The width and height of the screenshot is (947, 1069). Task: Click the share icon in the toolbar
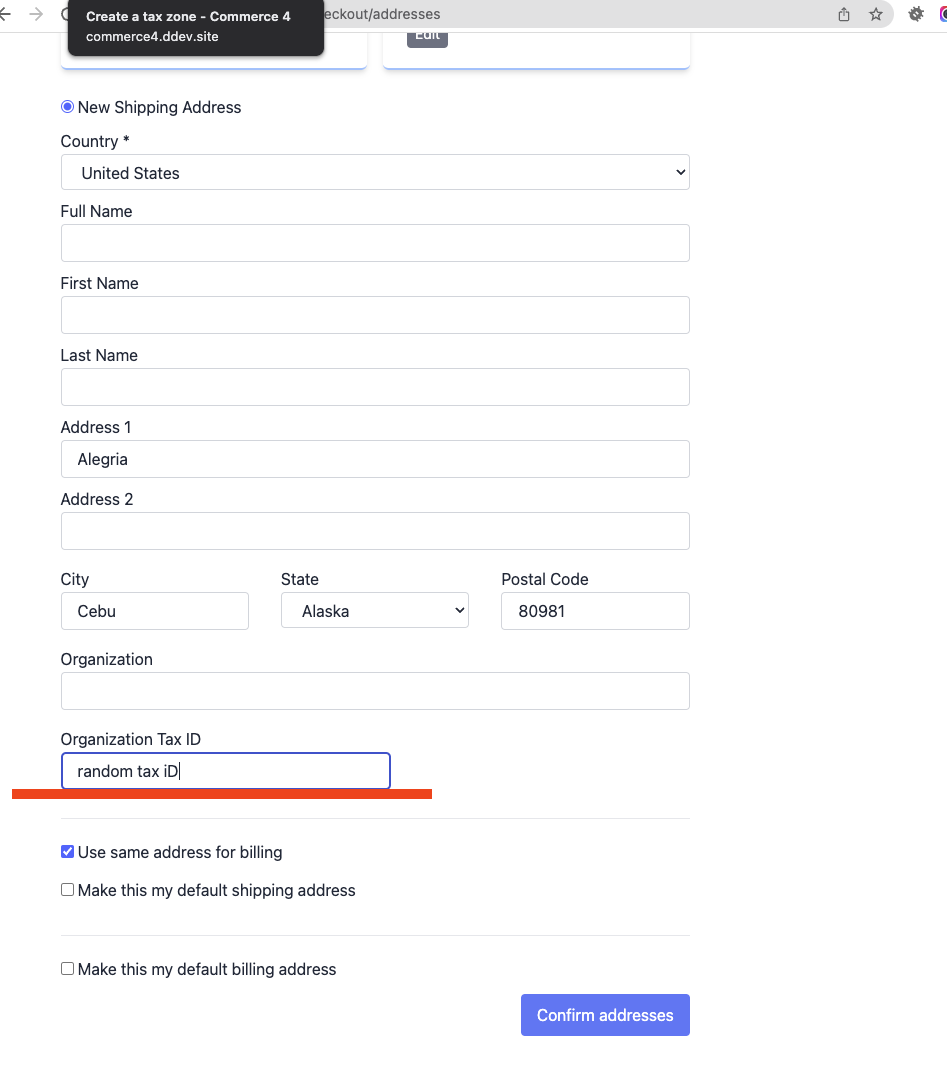click(x=843, y=14)
